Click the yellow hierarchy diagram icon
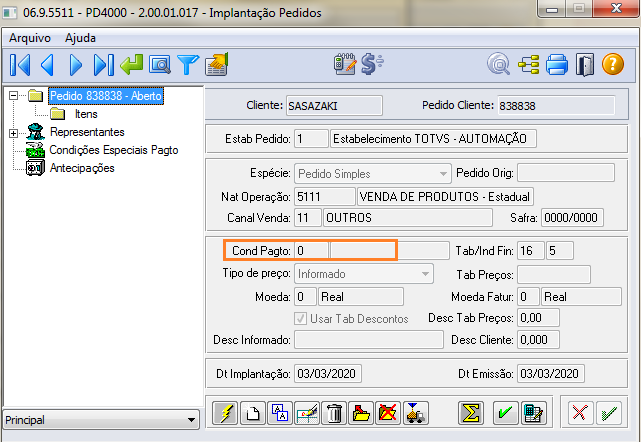The image size is (641, 442). tap(529, 65)
